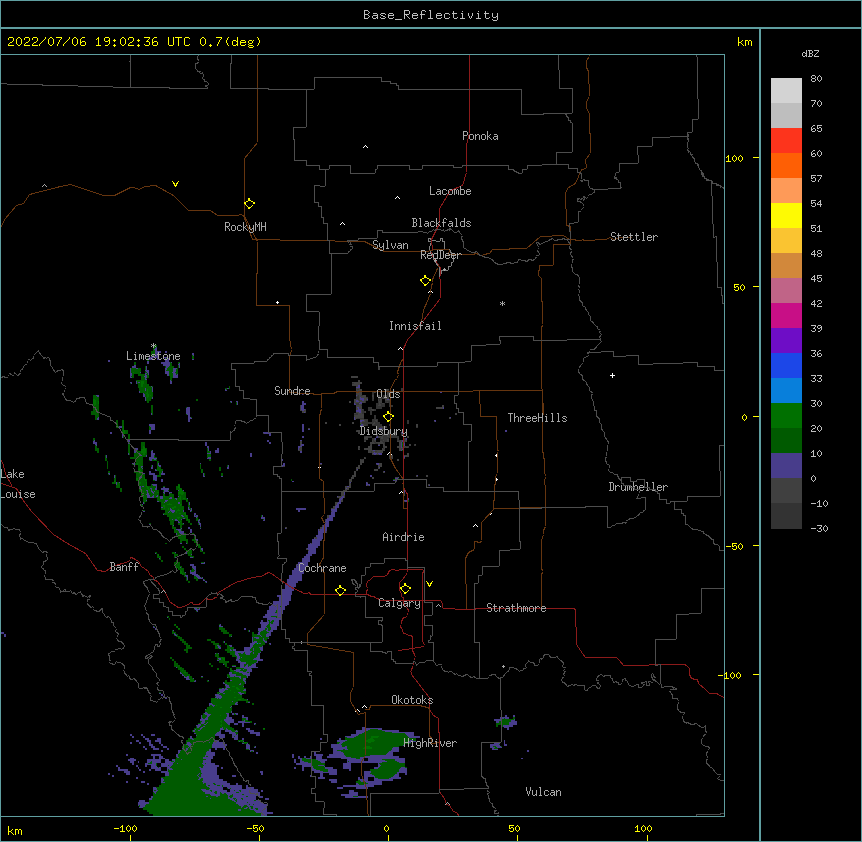The height and width of the screenshot is (842, 862).
Task: Select the Blackfalds label
Action: tap(441, 223)
